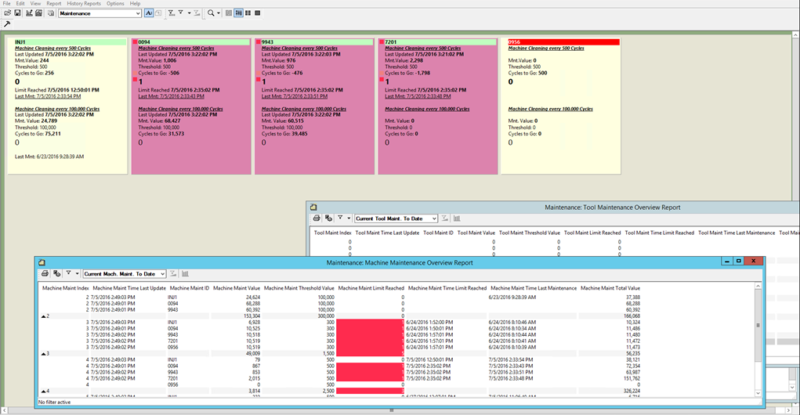This screenshot has width=800, height=415.
Task: Open the filter dropdown arrow in main toolbar
Action: click(189, 13)
